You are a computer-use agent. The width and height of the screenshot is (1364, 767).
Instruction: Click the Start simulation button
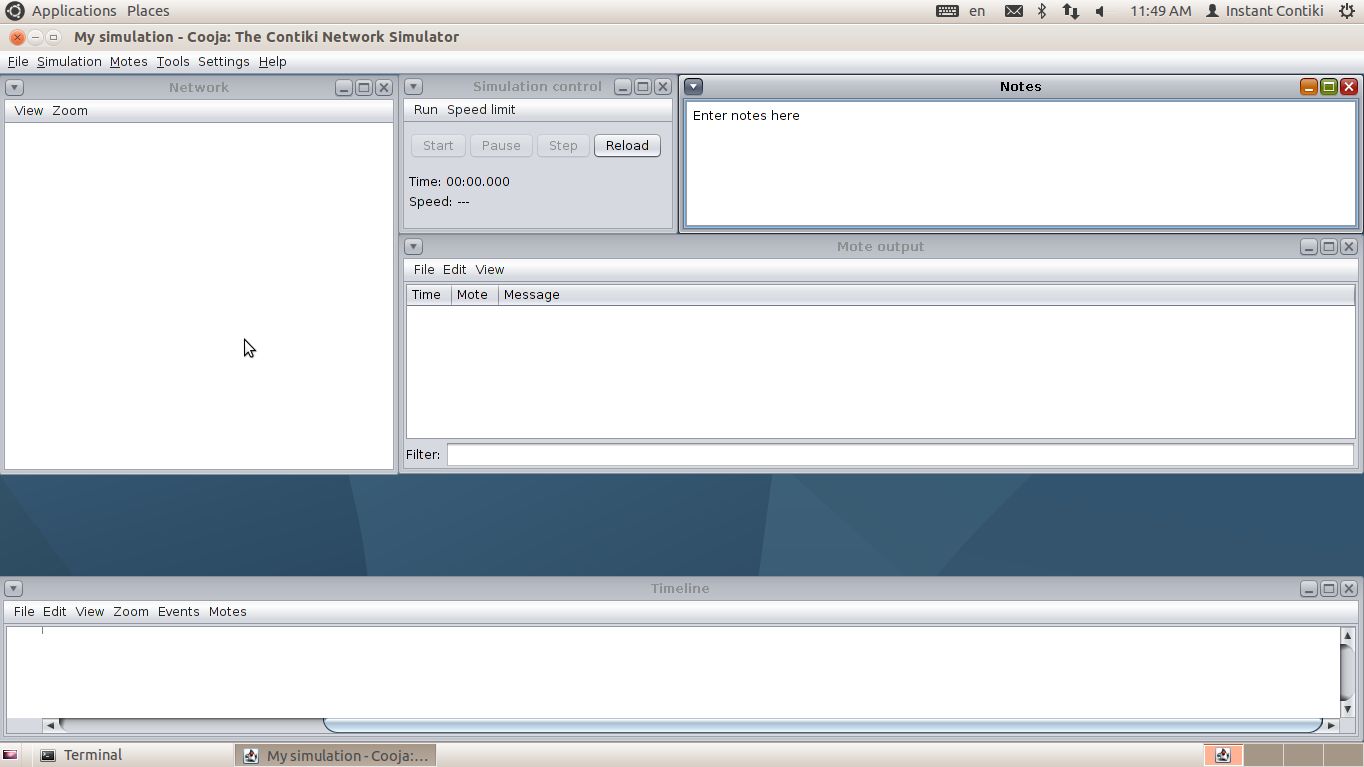pos(438,146)
